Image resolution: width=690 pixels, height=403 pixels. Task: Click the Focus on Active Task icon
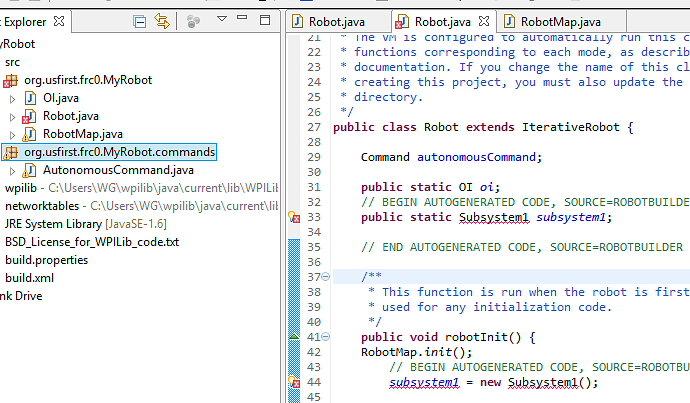coord(193,21)
